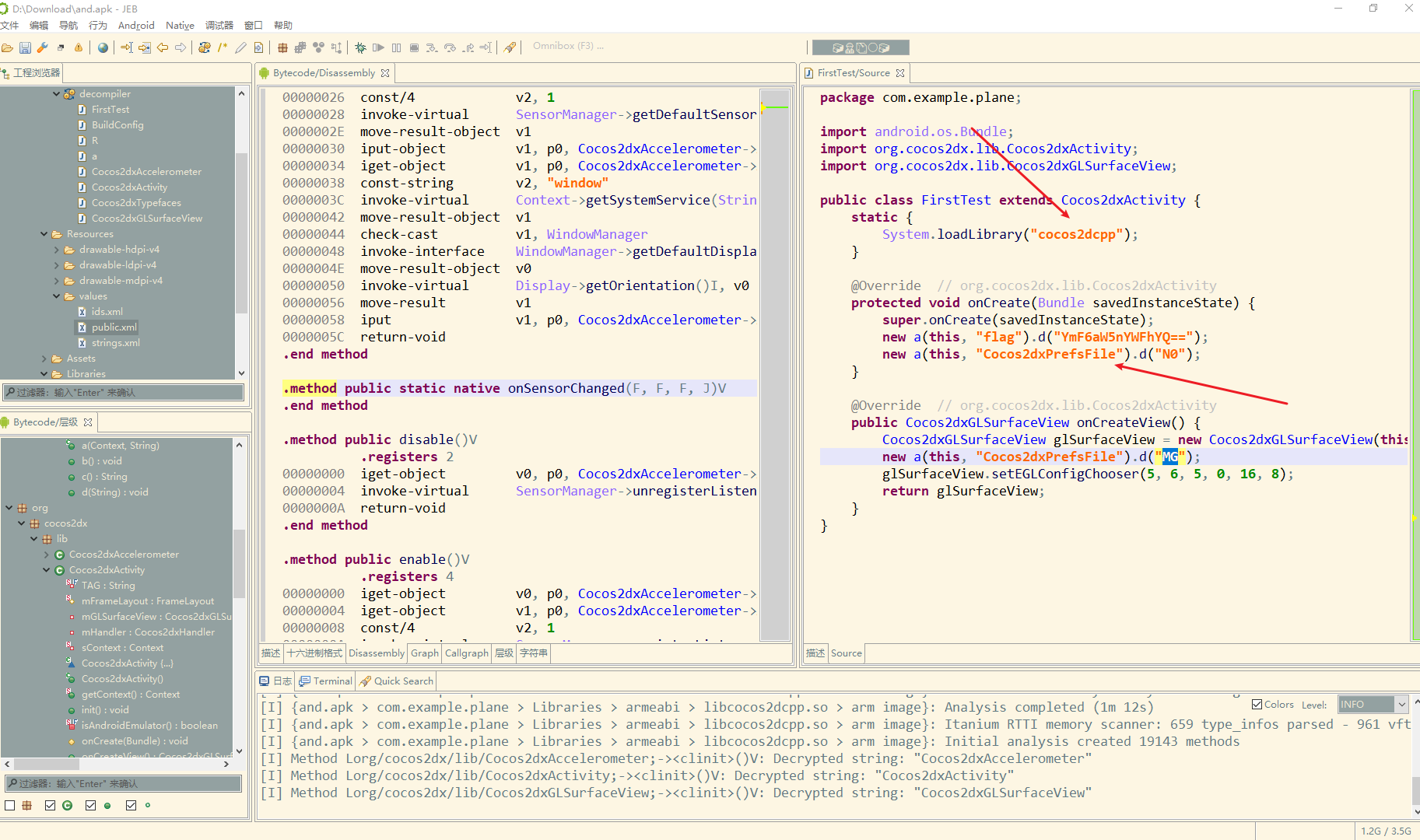Expand the drawable-hdpi-v4 folder

point(56,250)
